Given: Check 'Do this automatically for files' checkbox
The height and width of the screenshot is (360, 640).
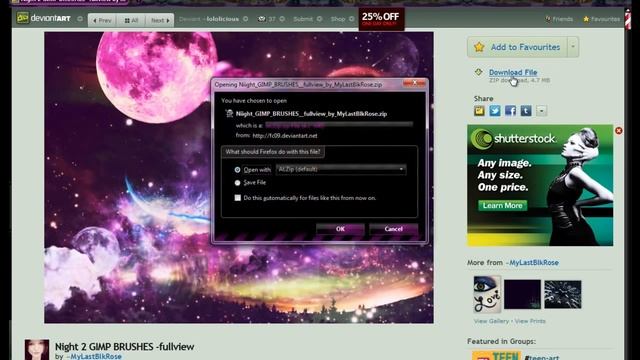Looking at the screenshot, I should click(238, 198).
